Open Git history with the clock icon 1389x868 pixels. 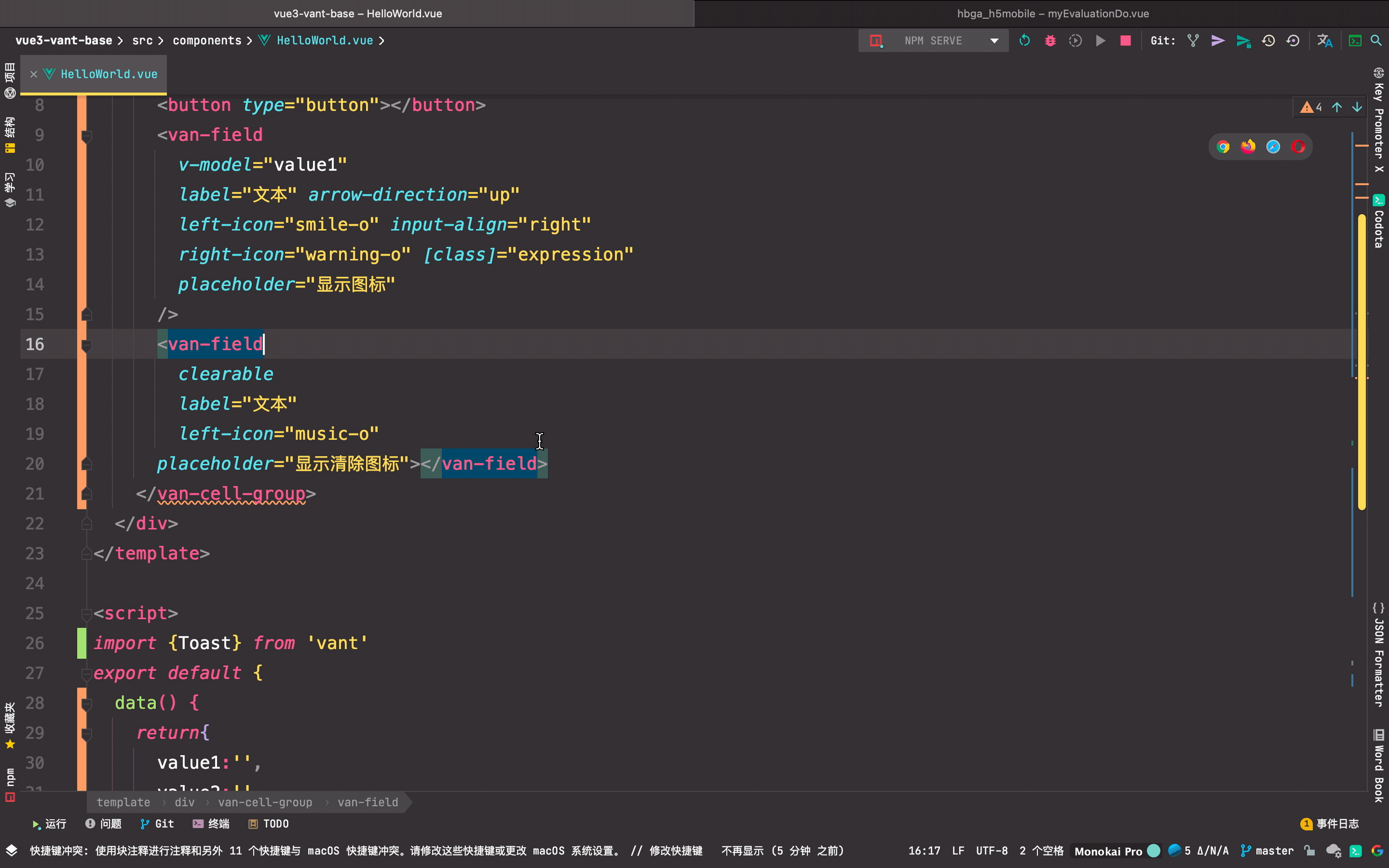point(1268,41)
